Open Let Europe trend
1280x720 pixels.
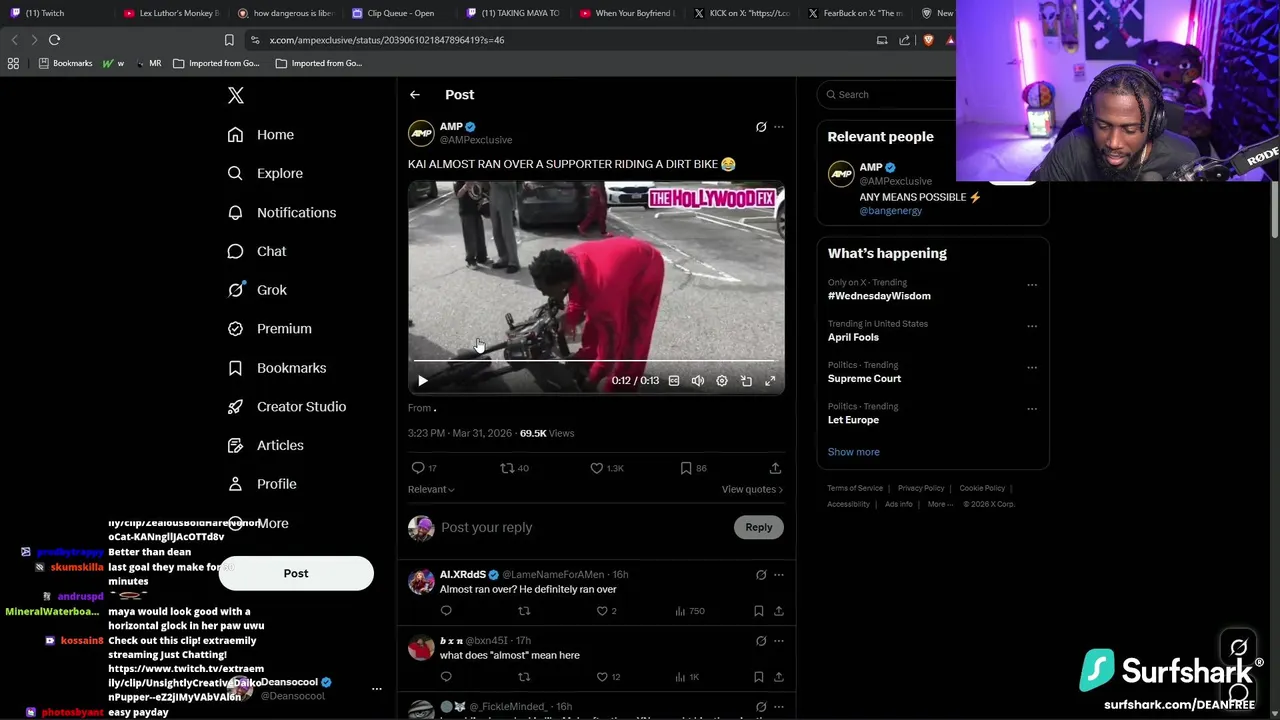[x=853, y=420]
